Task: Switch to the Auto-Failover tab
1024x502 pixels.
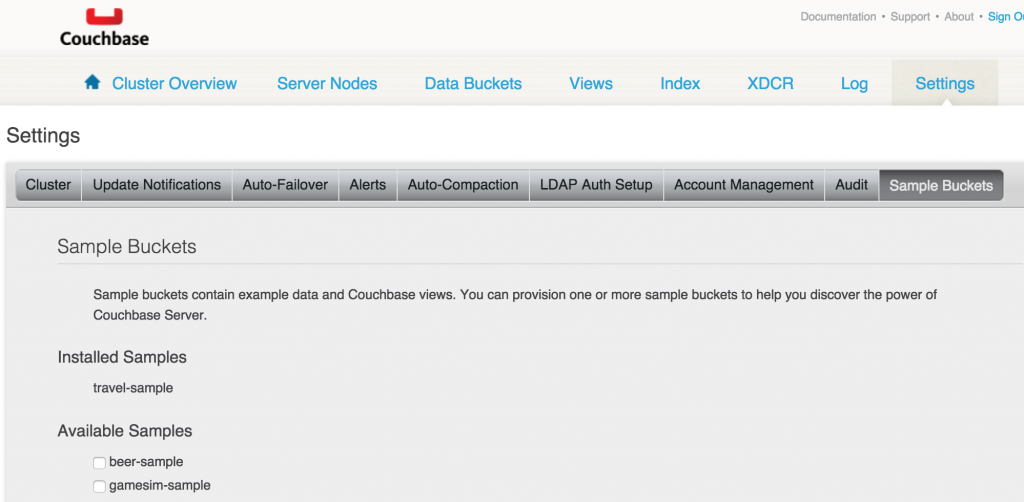Action: (285, 185)
